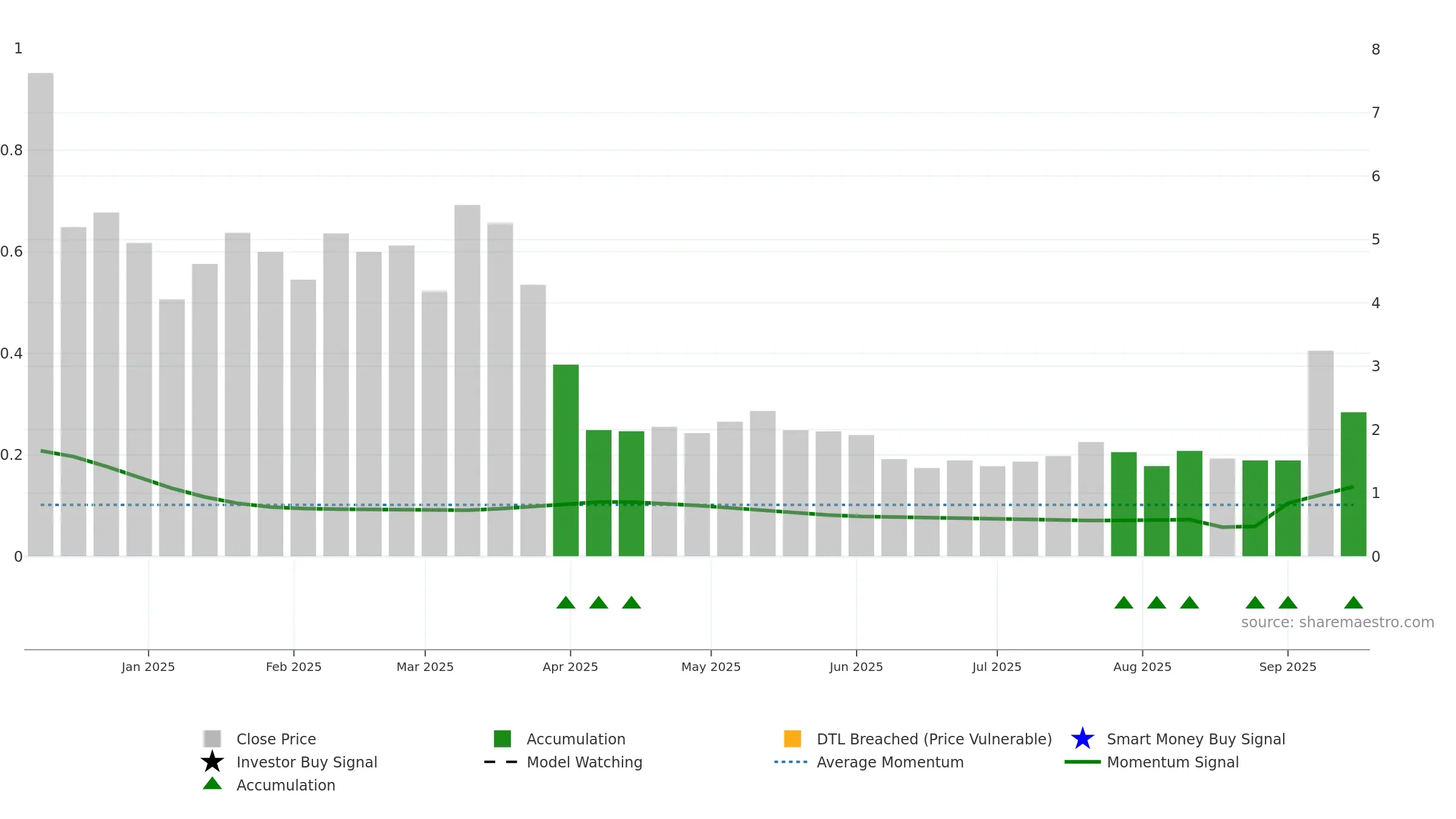Click the 5 right axis value
The image size is (1456, 819).
[1376, 240]
